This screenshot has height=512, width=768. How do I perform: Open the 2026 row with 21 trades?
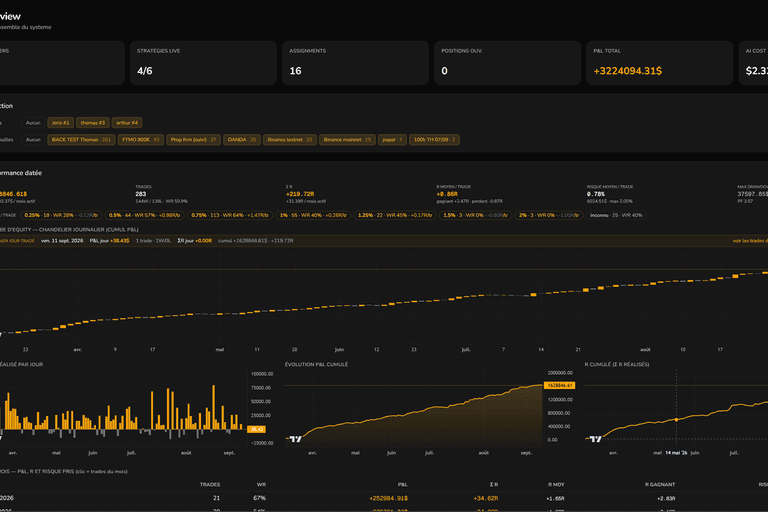pos(384,498)
